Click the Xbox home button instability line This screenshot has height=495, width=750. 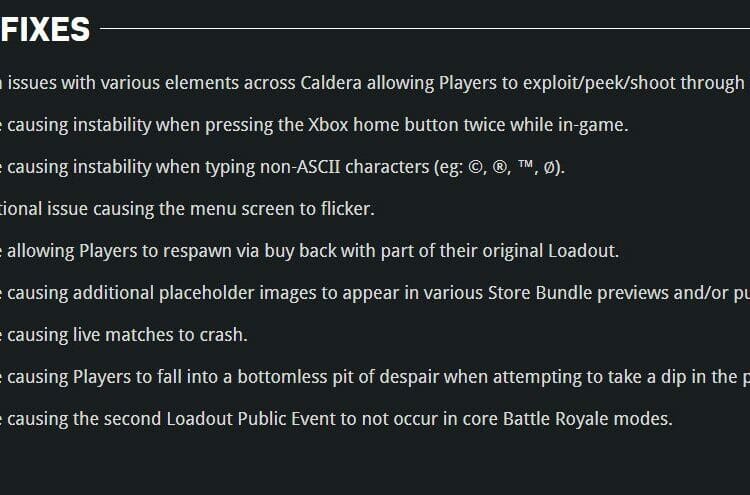[x=314, y=125]
